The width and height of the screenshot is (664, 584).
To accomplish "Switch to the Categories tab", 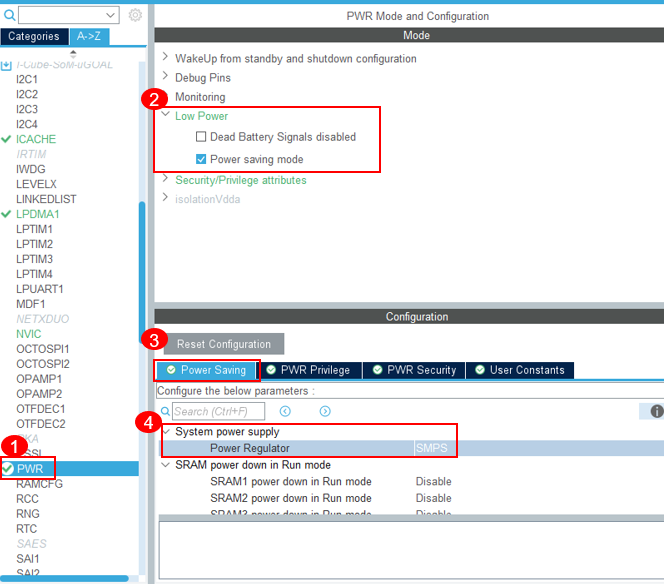I will click(34, 36).
